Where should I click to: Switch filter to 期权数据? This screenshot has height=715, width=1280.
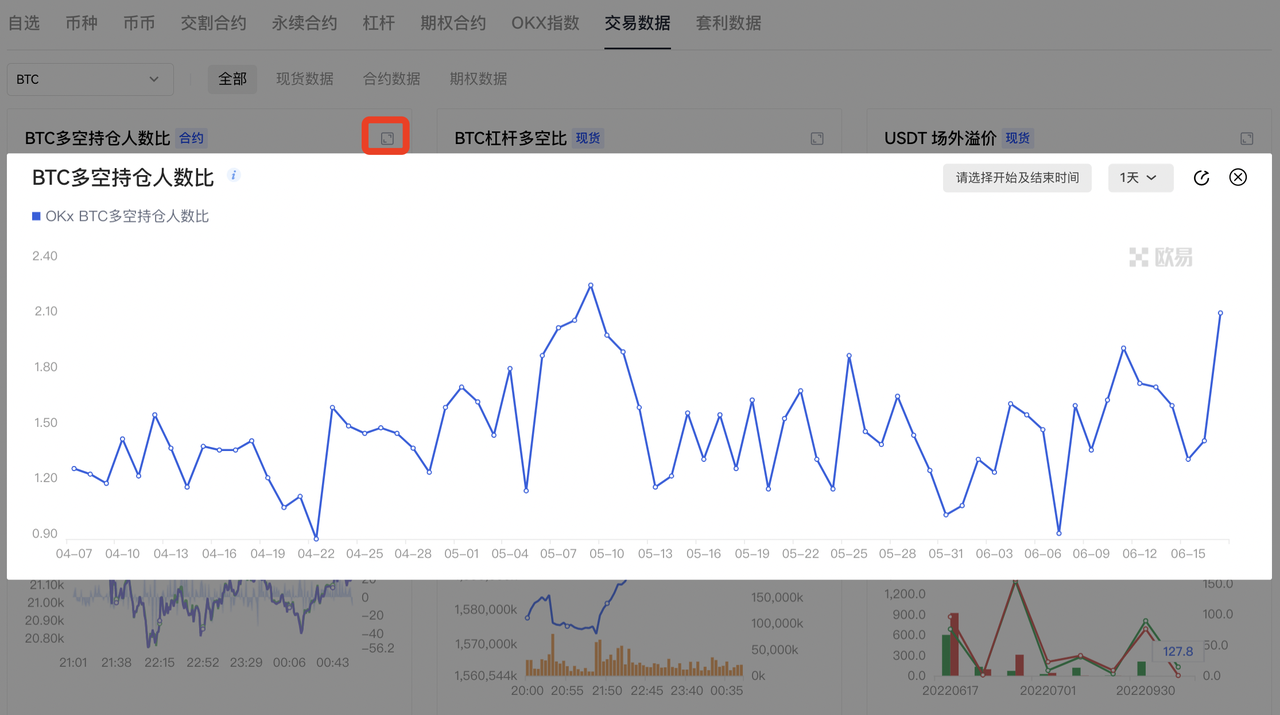pyautogui.click(x=478, y=78)
